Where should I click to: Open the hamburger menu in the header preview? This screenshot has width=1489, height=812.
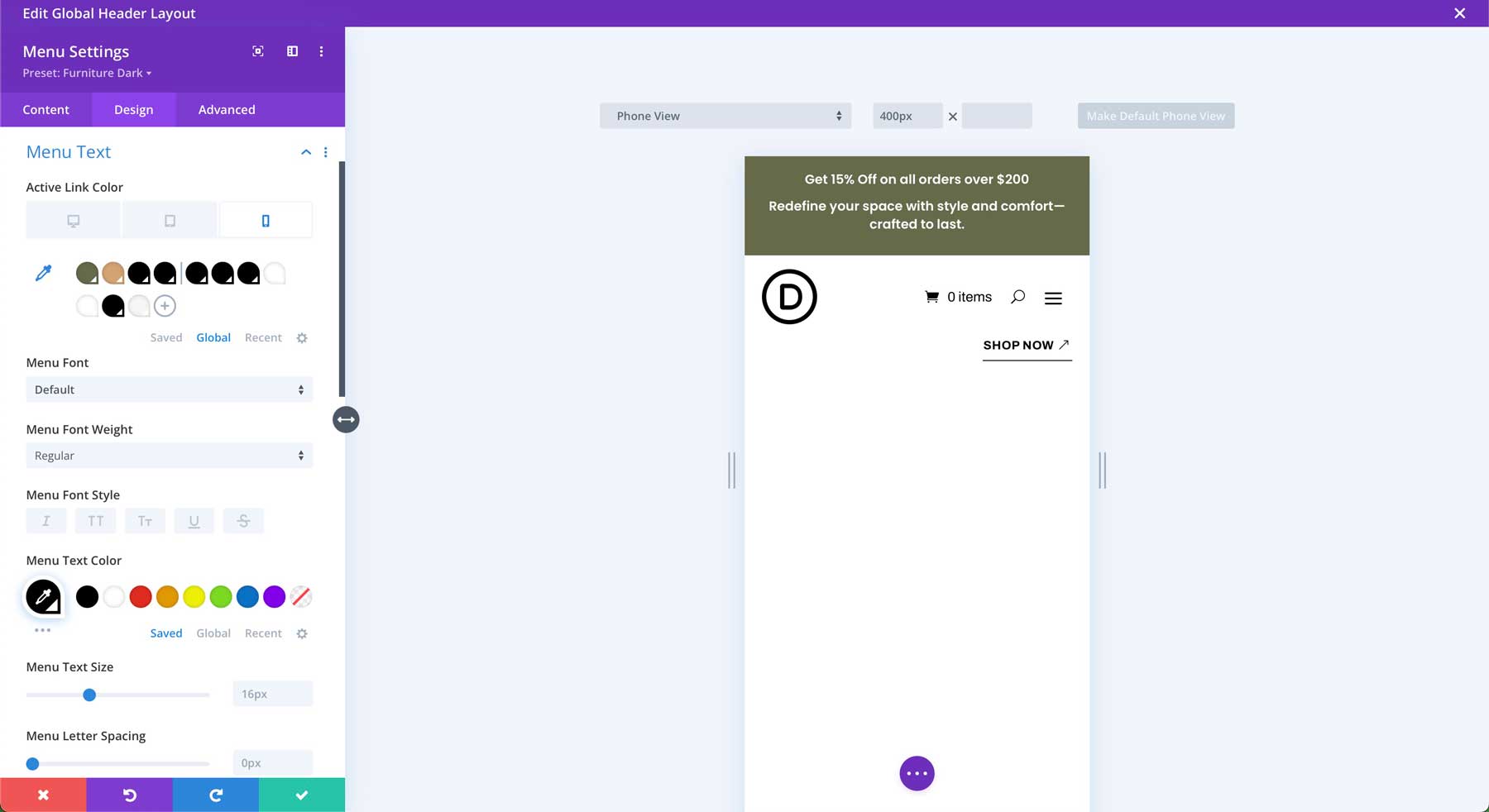(1053, 297)
